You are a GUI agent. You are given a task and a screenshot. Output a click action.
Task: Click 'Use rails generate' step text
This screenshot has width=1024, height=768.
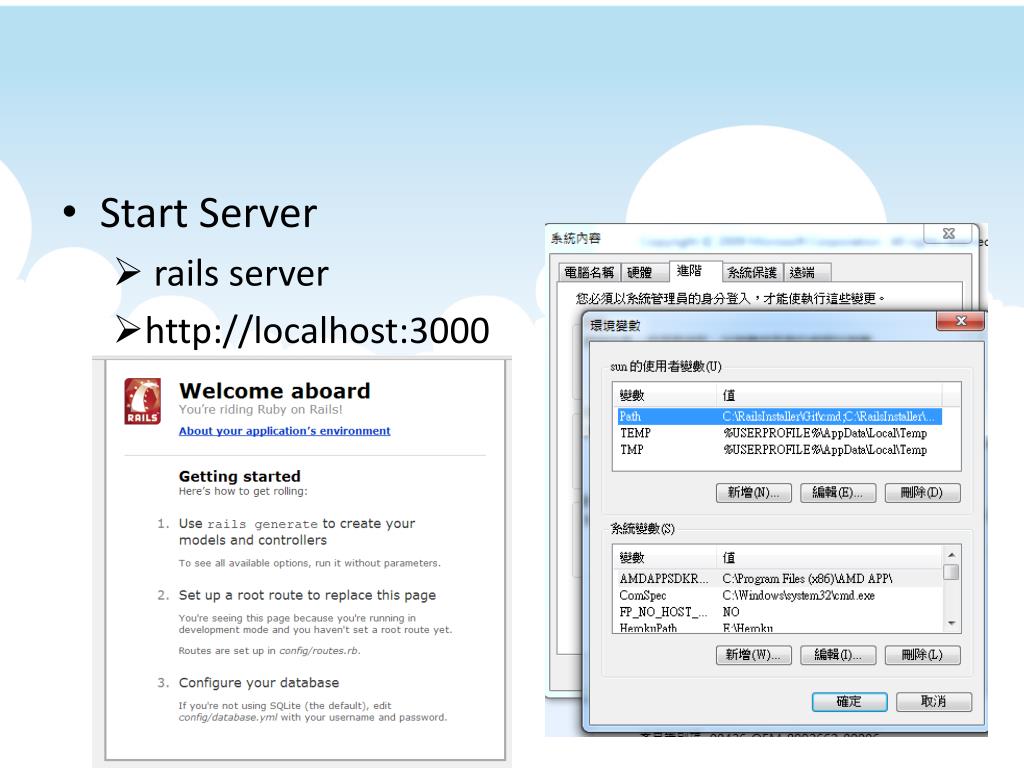pyautogui.click(x=297, y=532)
